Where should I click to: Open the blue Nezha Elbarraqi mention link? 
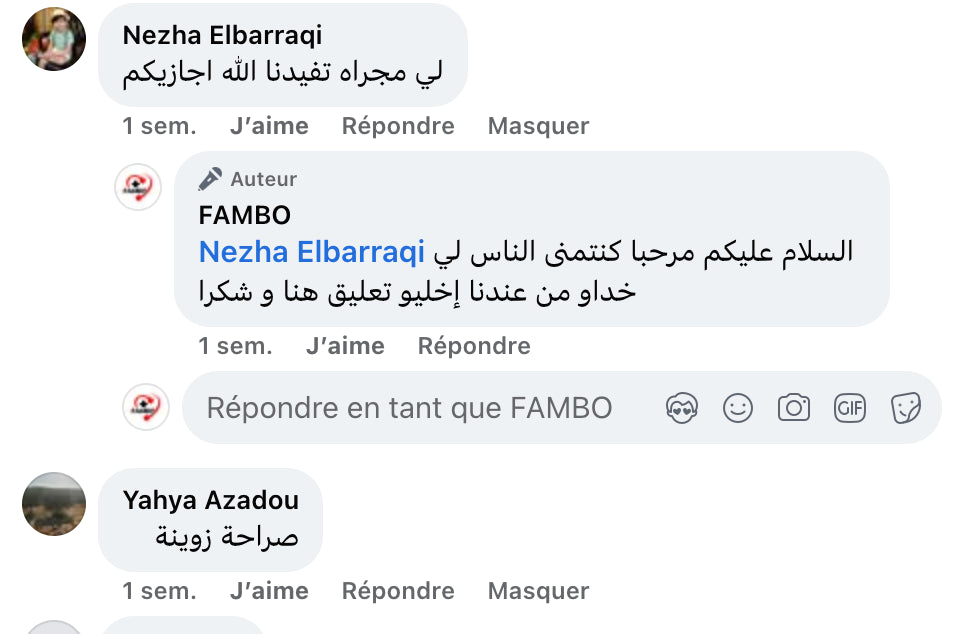312,252
